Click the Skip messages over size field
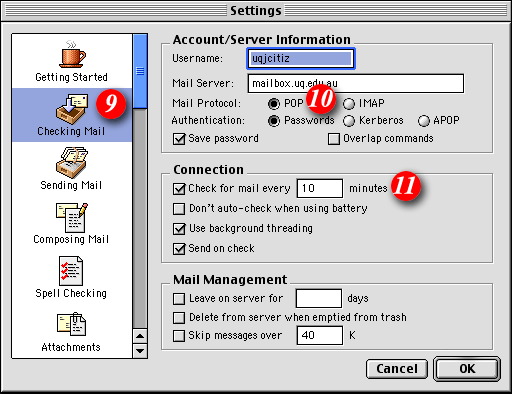This screenshot has height=394, width=512. [x=320, y=335]
